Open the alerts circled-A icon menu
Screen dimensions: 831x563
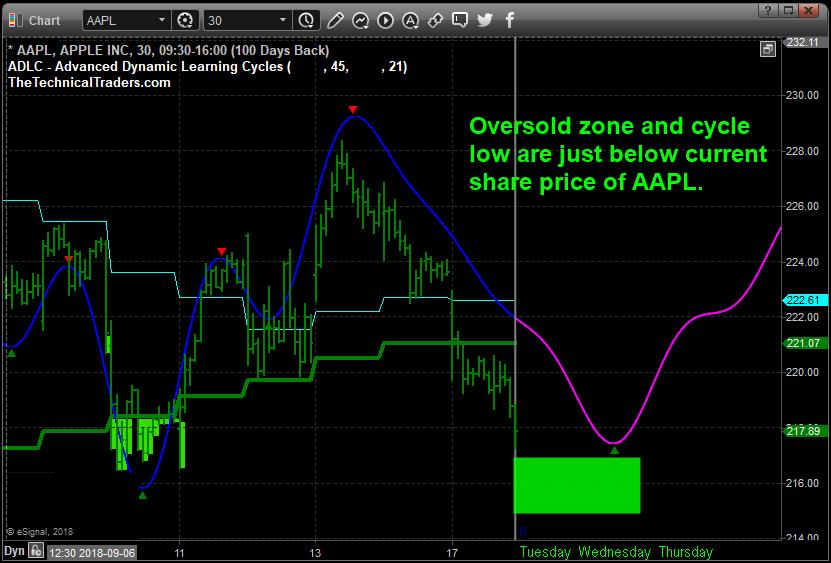[x=410, y=21]
